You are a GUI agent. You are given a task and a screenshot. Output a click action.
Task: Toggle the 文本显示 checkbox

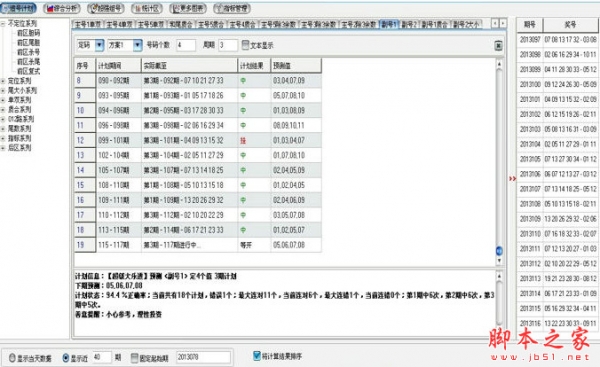(x=245, y=45)
